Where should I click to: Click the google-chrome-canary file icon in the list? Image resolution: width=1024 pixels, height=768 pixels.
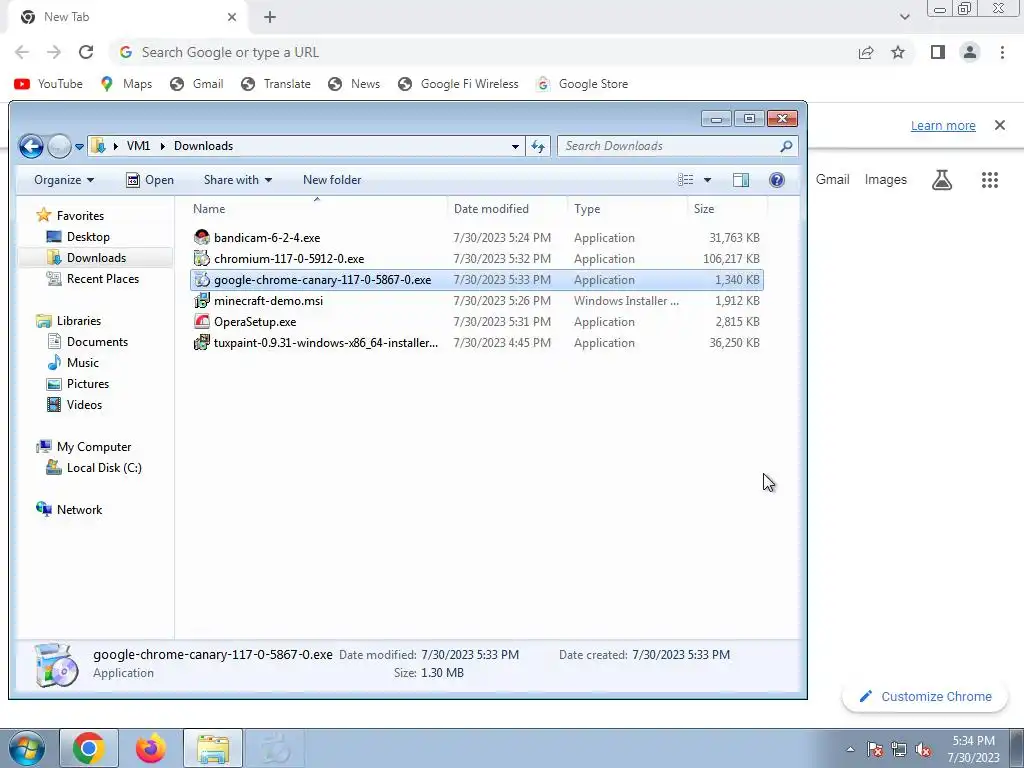tap(202, 280)
